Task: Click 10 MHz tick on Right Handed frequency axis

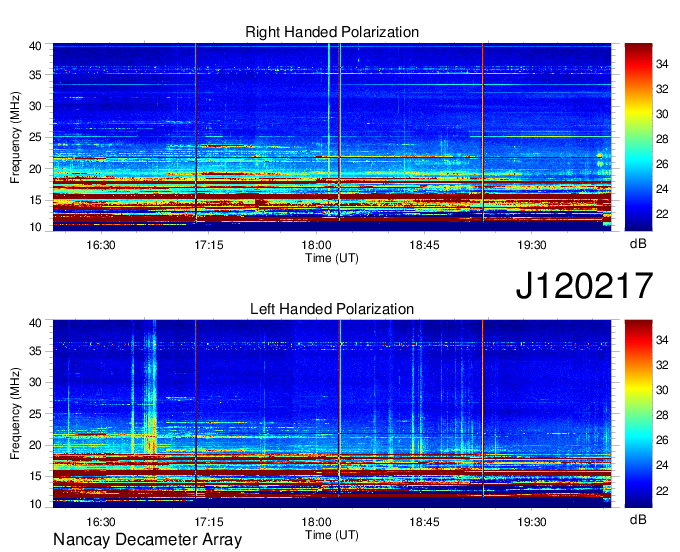Action: coord(36,227)
